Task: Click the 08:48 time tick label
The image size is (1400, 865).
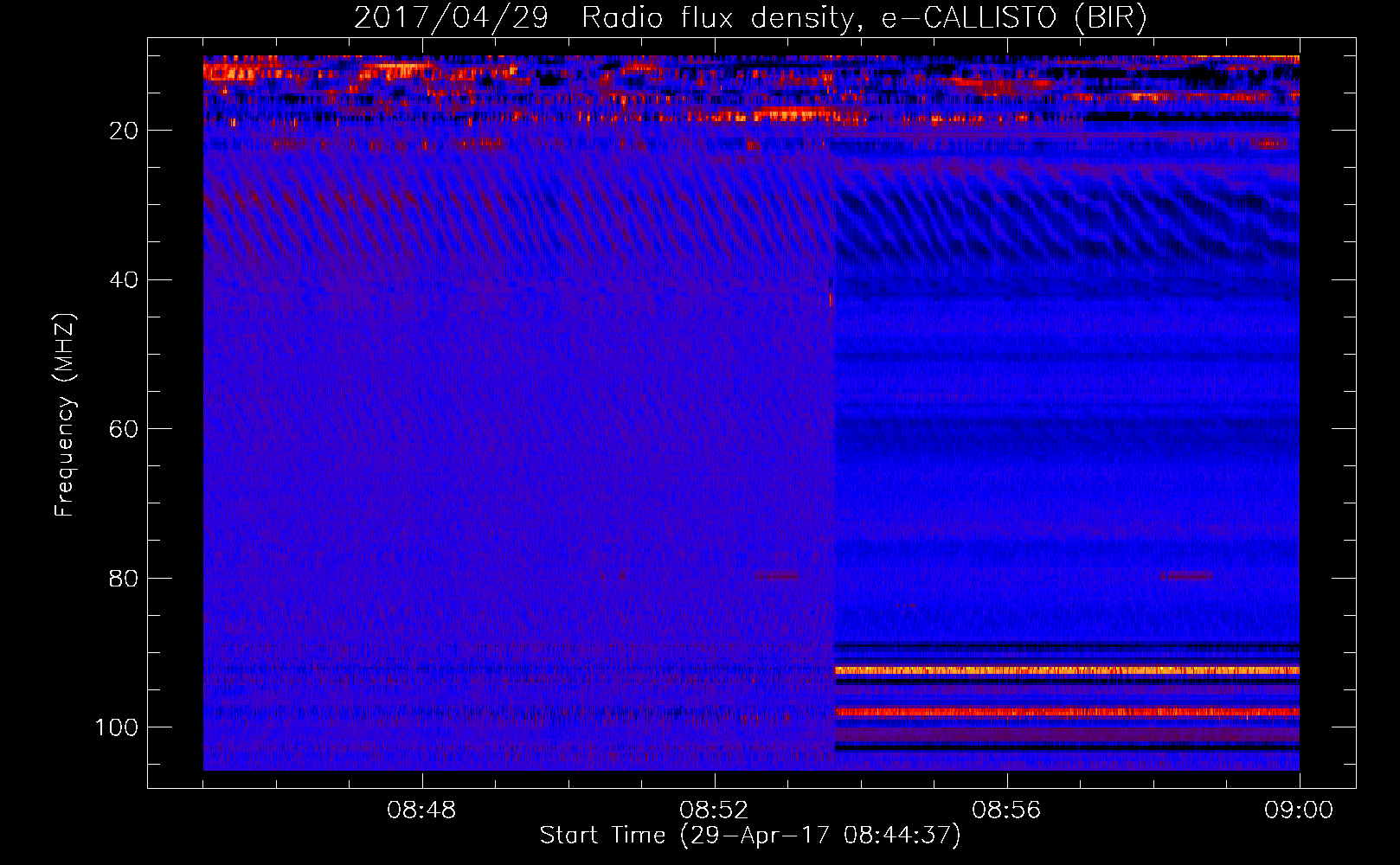Action: pos(421,811)
